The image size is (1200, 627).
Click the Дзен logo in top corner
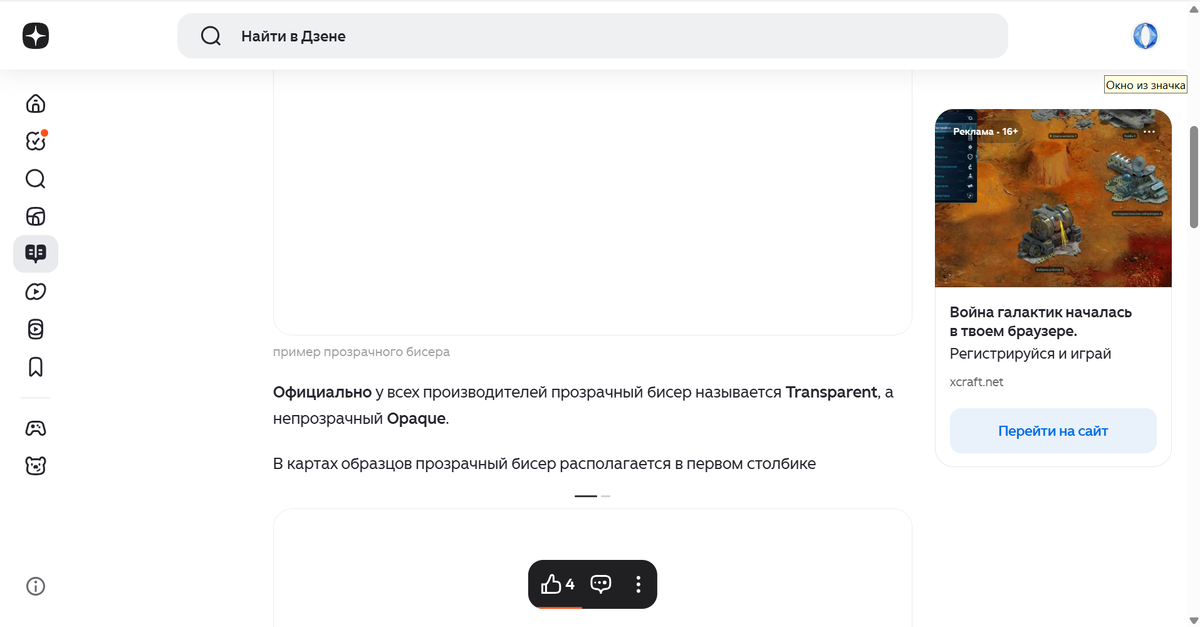pos(35,35)
